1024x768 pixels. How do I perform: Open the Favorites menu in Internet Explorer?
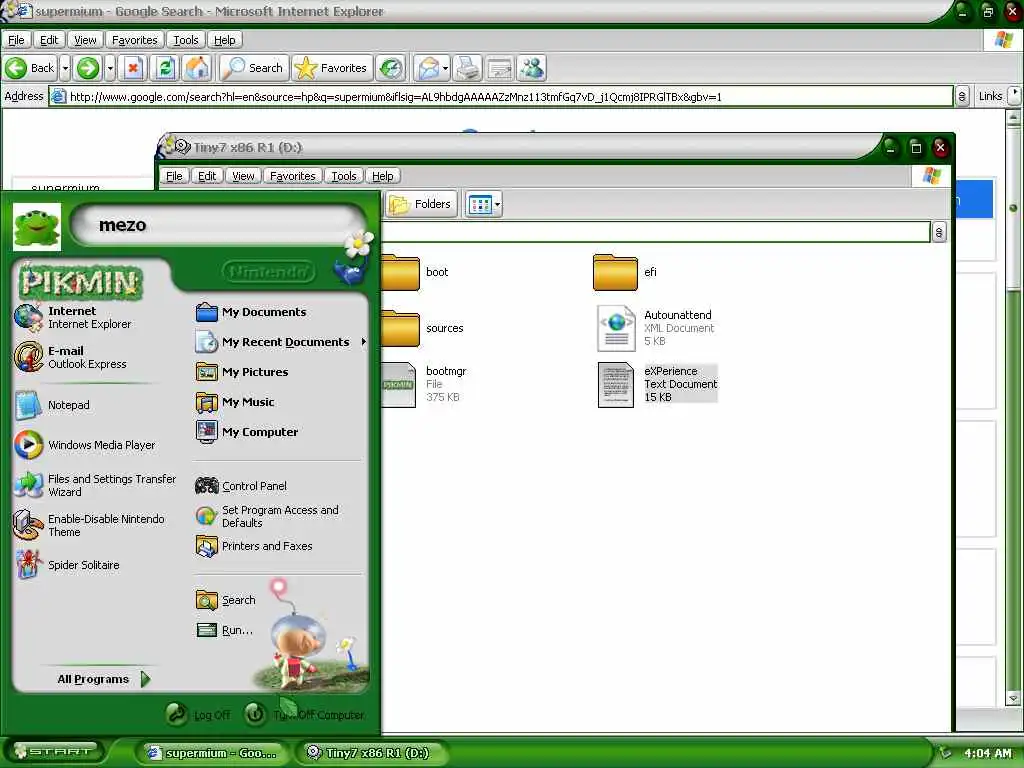[x=135, y=40]
